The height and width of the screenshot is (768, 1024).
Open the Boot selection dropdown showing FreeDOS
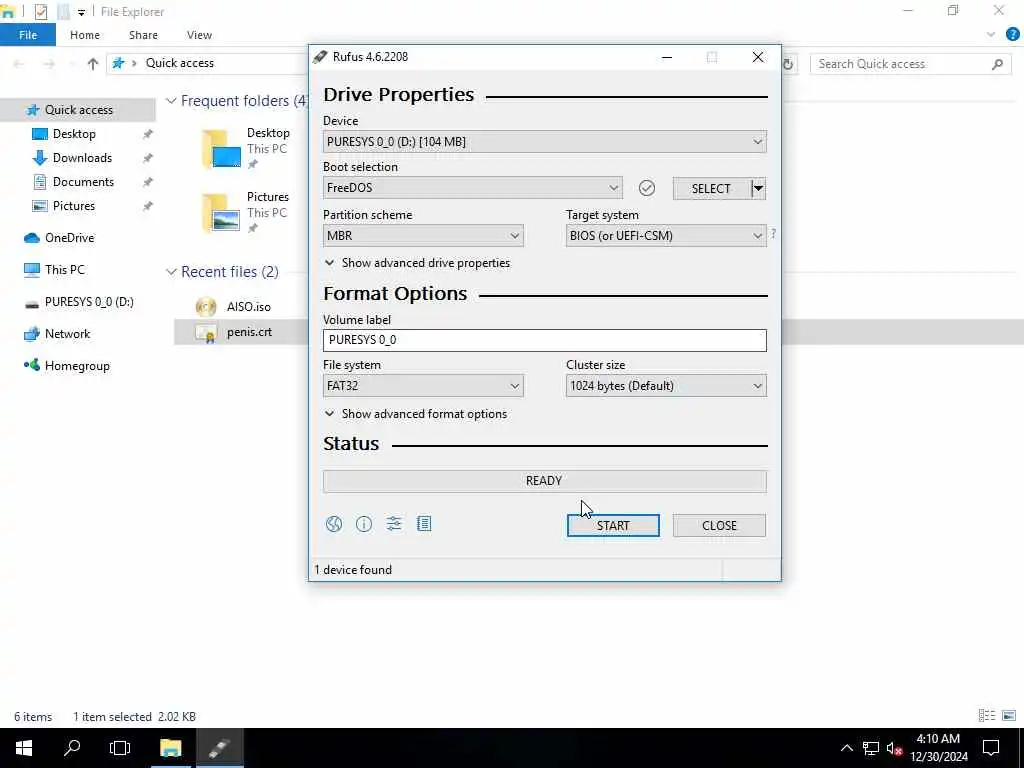[x=473, y=188]
